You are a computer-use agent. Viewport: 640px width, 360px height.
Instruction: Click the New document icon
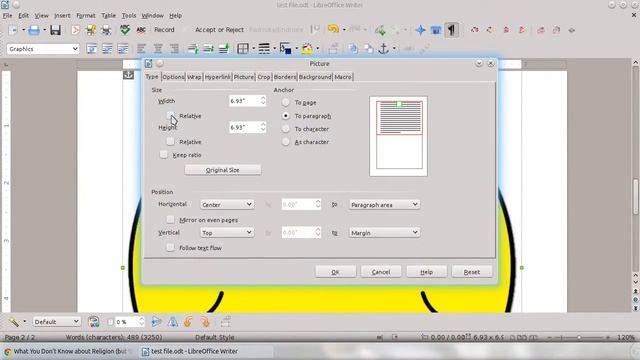(13, 30)
